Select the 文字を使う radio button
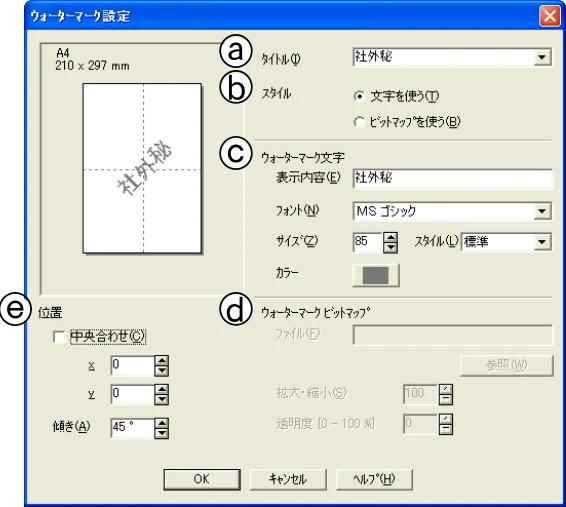566x507 pixels. [360, 96]
